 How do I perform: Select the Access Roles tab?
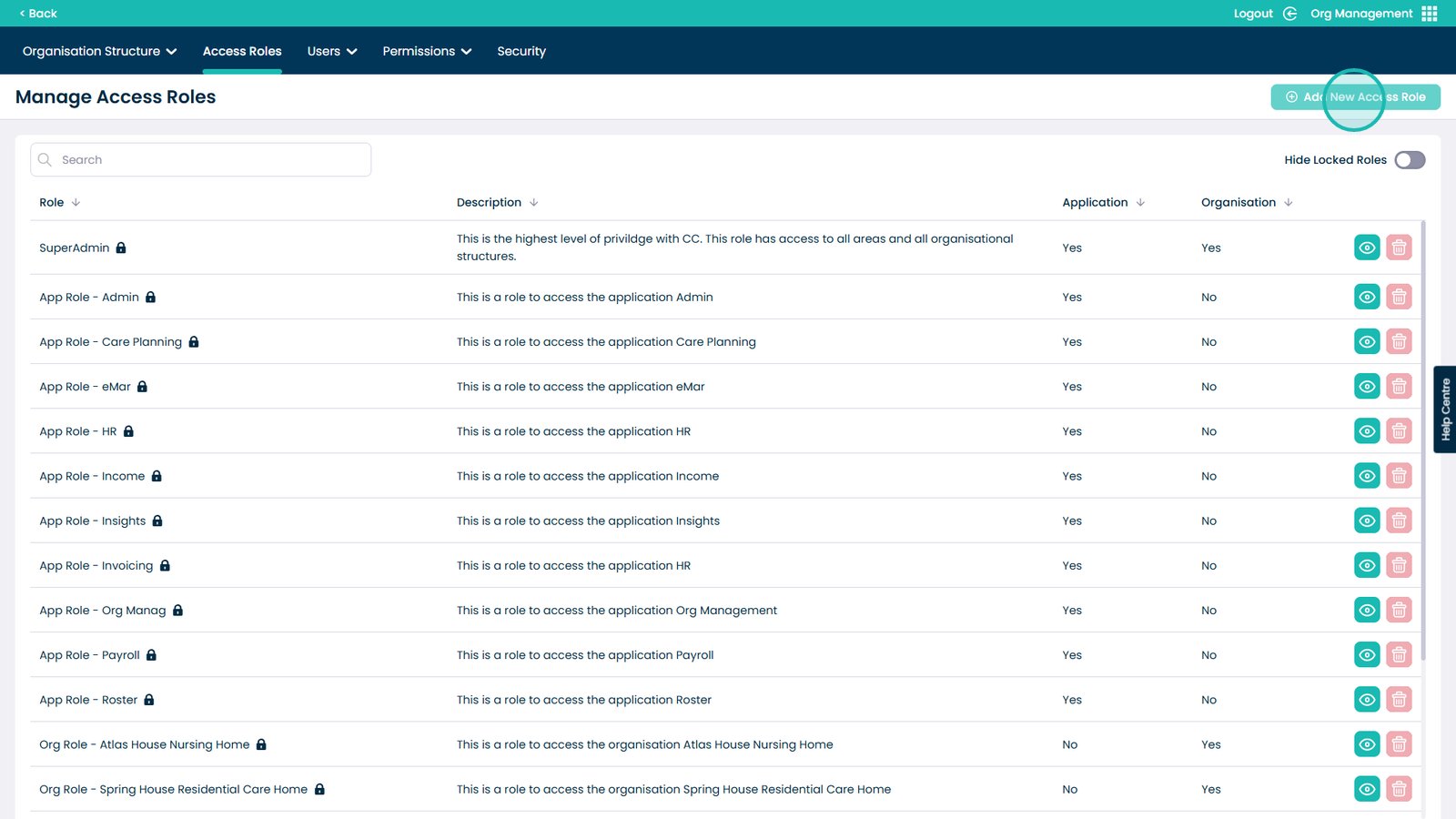point(242,52)
